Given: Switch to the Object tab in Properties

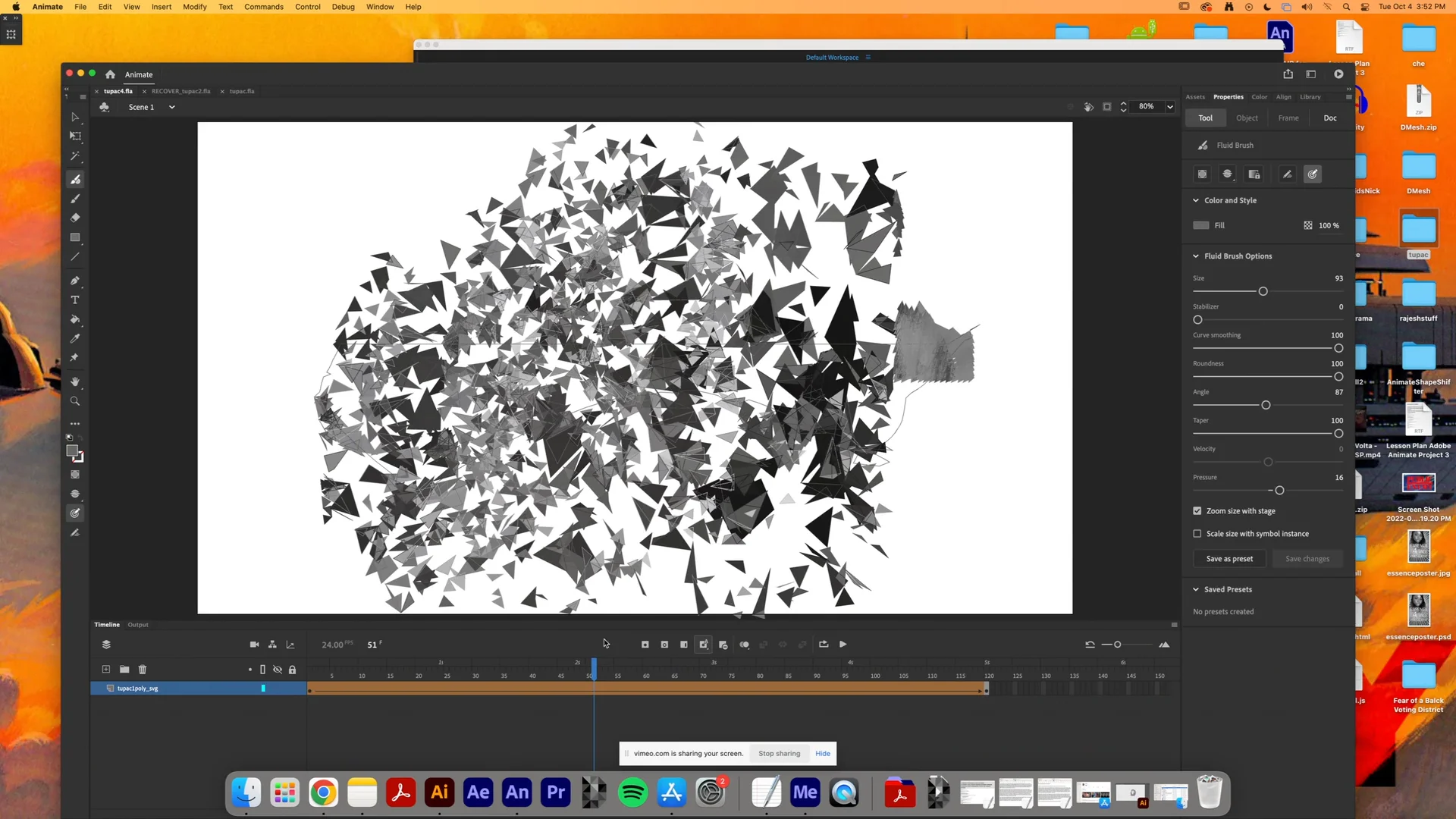Looking at the screenshot, I should pos(1247,118).
